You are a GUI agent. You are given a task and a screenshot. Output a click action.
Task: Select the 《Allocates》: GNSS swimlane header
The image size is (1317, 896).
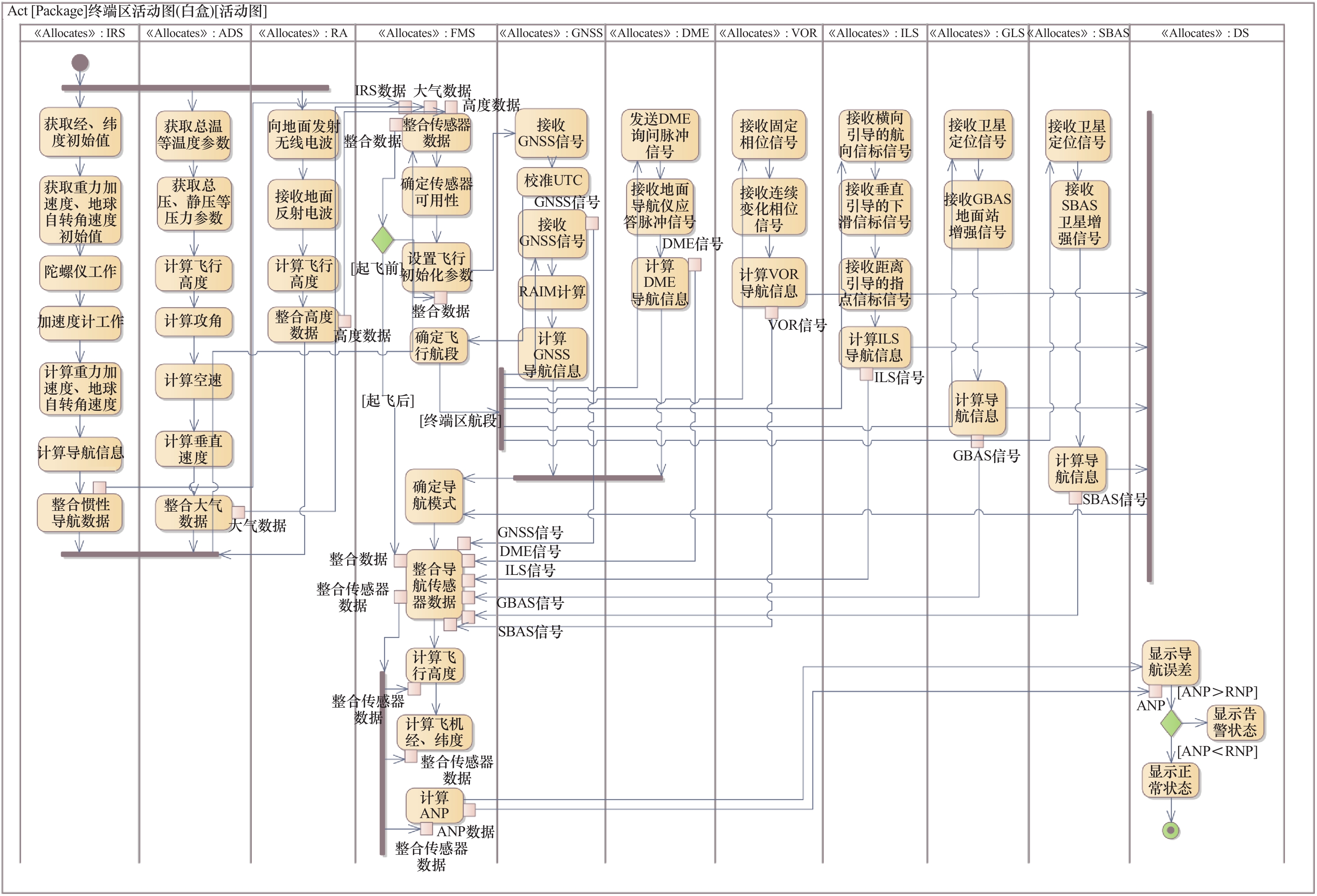point(550,33)
